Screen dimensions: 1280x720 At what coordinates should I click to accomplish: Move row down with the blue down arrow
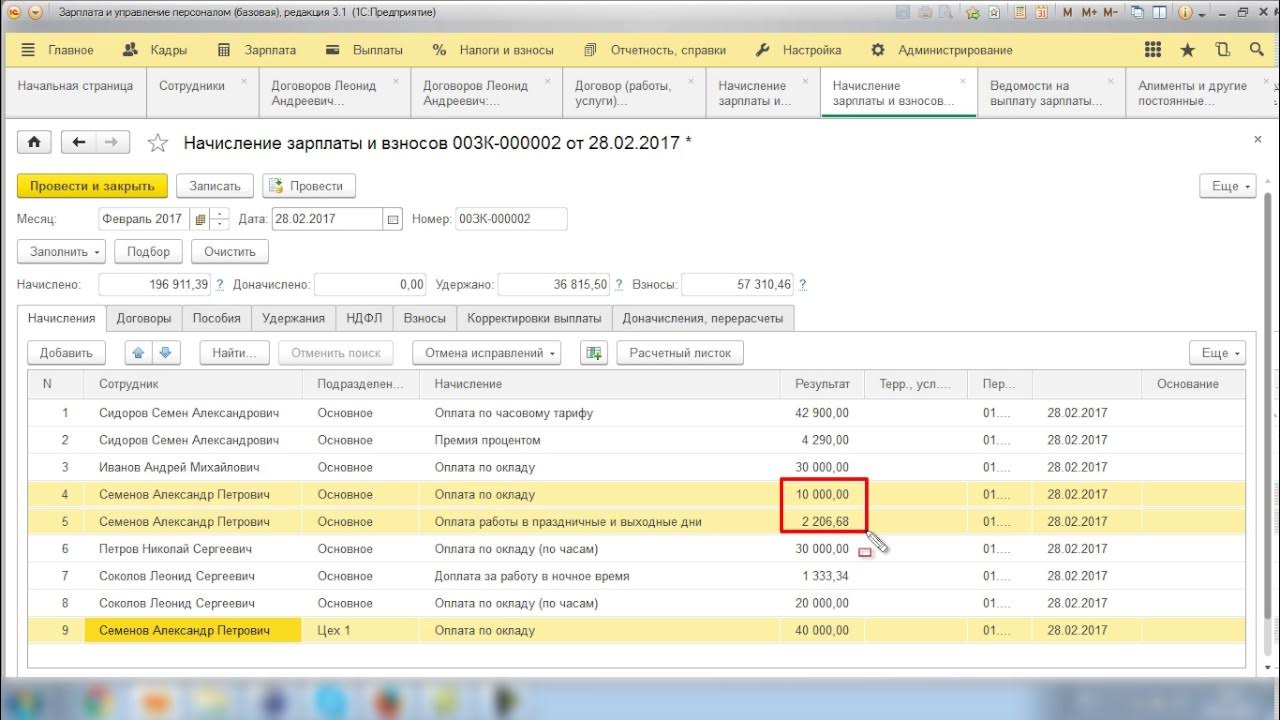166,353
